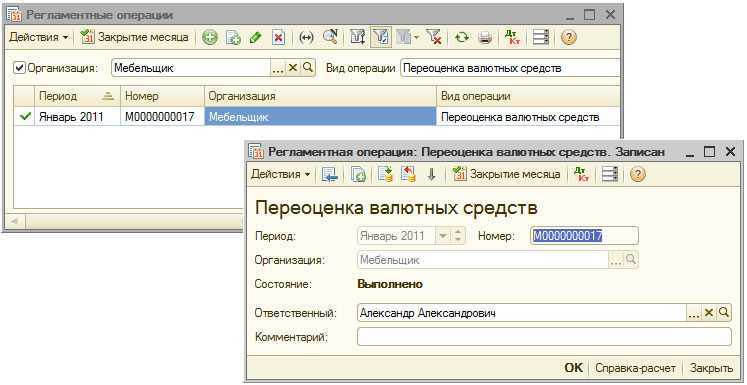Click the Вид операции column header

528,96
